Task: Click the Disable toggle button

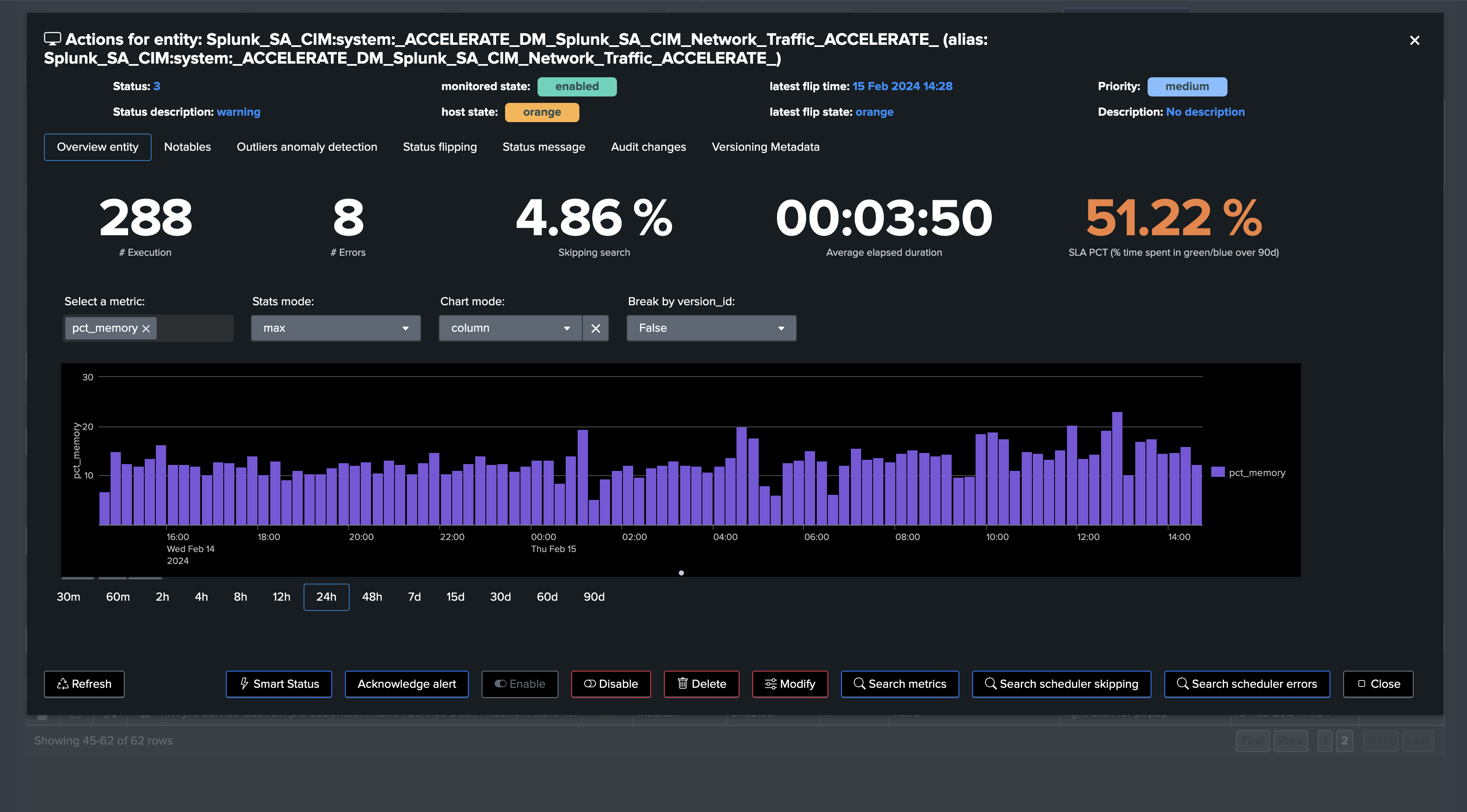Action: (611, 684)
